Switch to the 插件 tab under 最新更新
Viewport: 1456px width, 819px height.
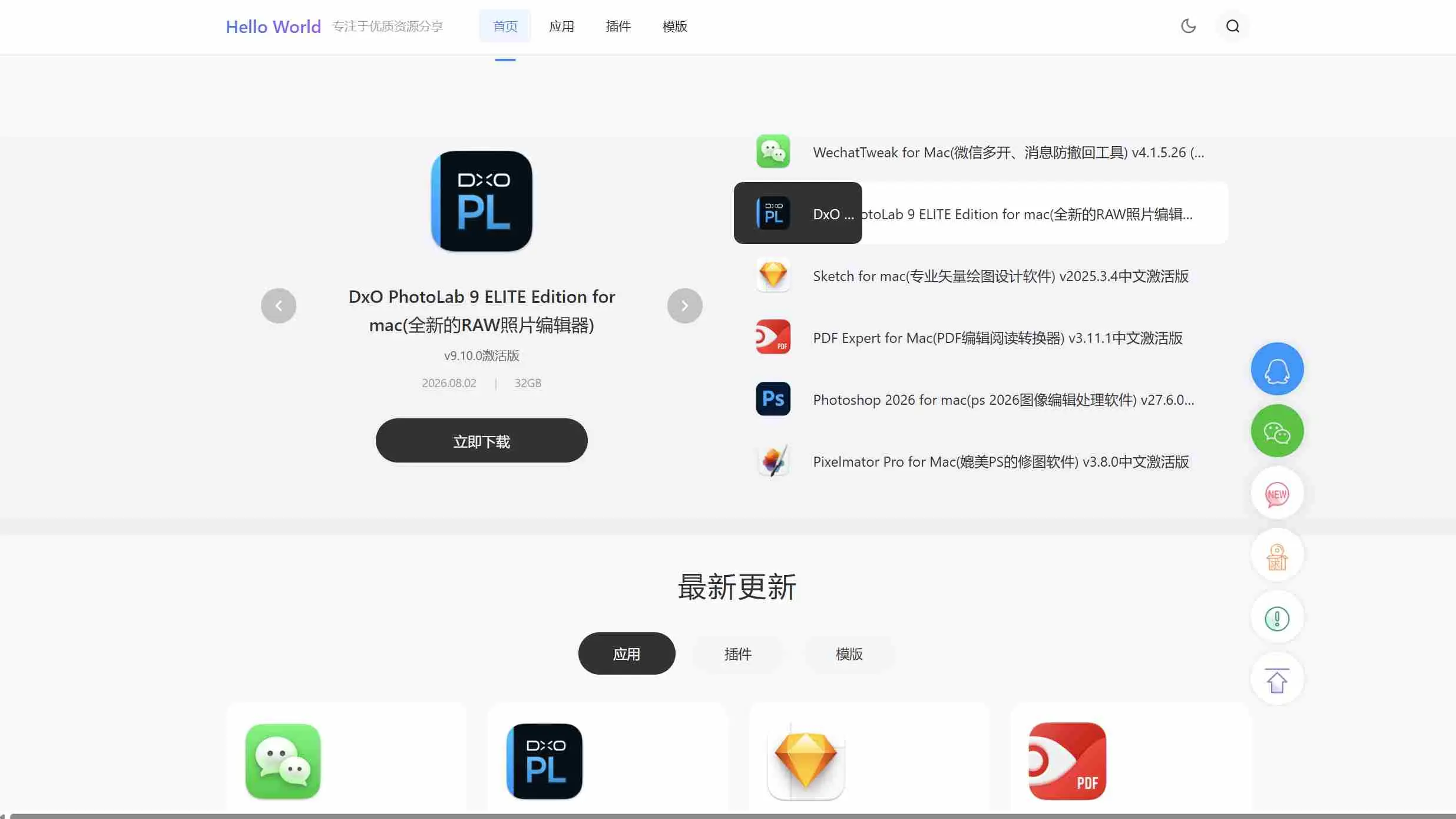tap(738, 653)
